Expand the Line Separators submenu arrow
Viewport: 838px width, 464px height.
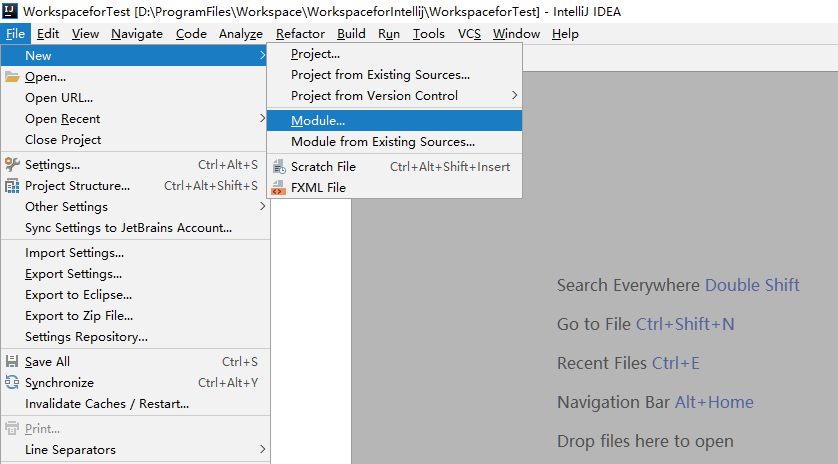click(263, 450)
